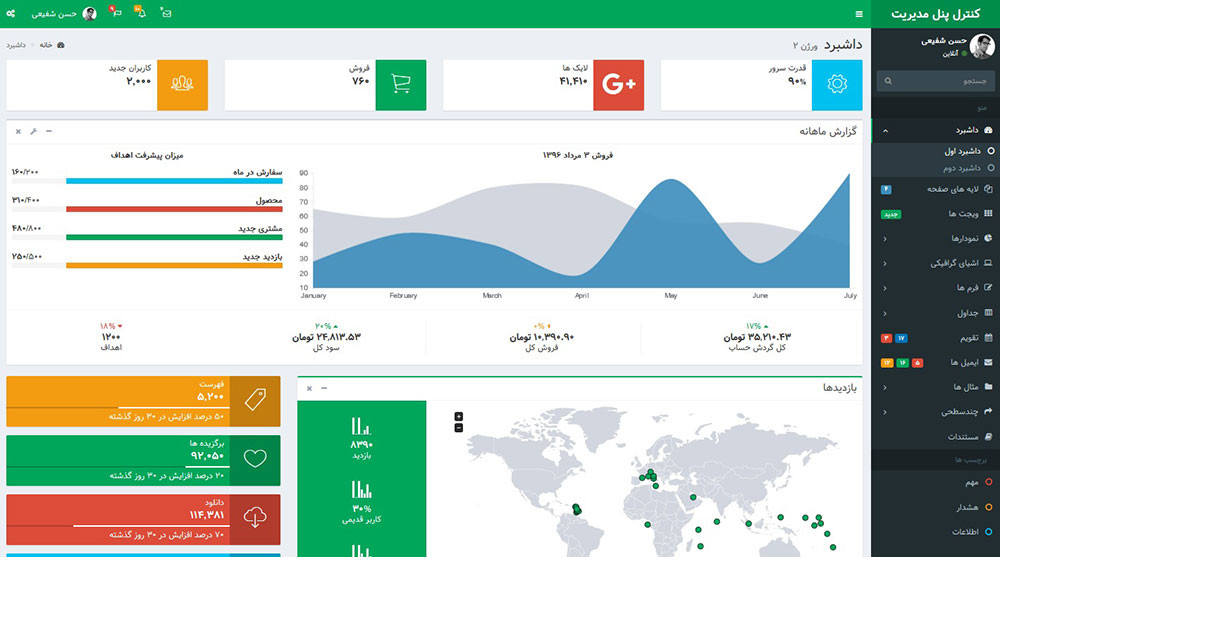Click the خانه breadcrumb link
The height and width of the screenshot is (624, 1219).
(x=46, y=45)
